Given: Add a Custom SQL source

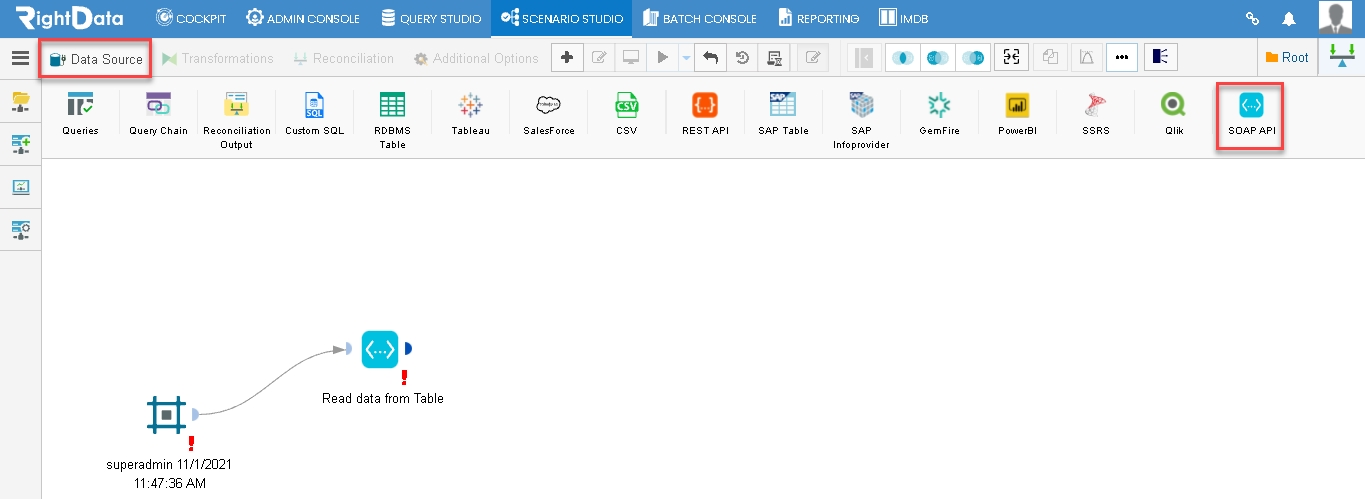Looking at the screenshot, I should (x=314, y=113).
